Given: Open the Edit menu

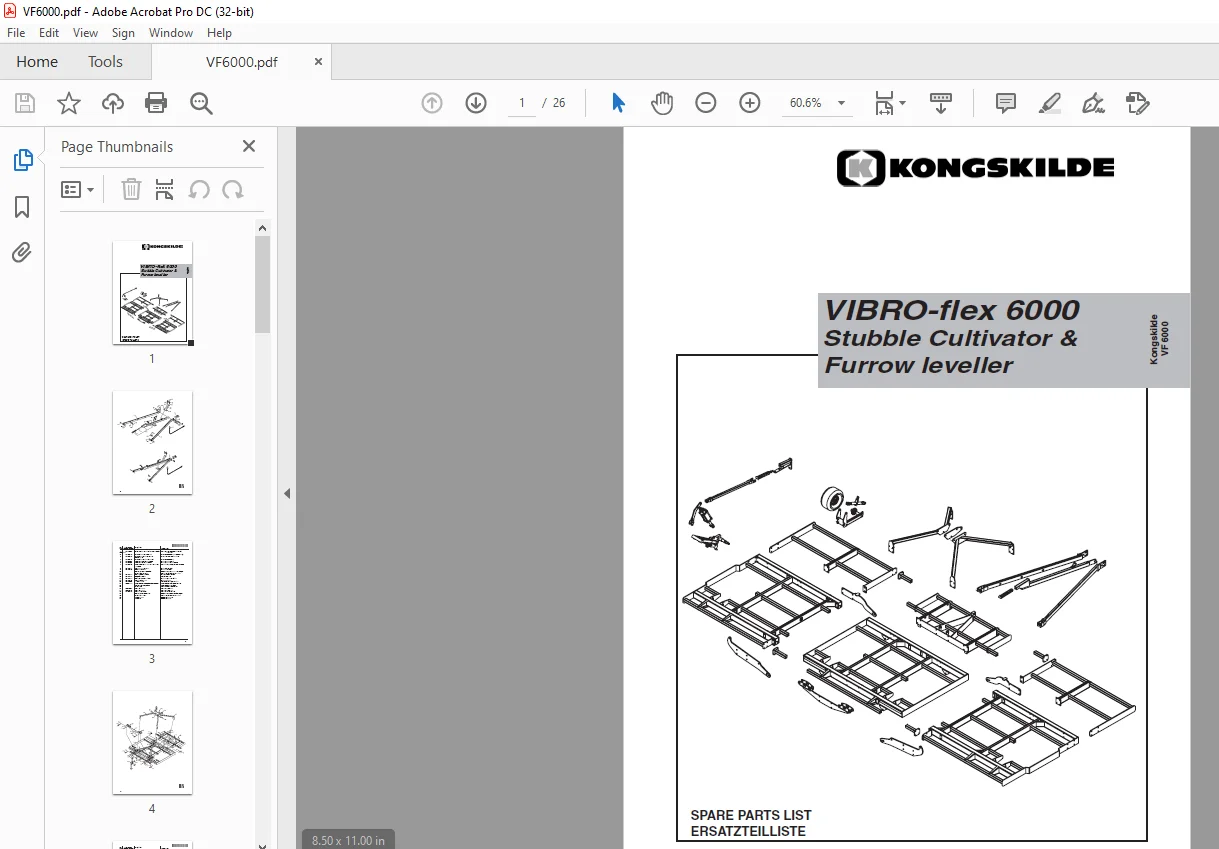Looking at the screenshot, I should coord(49,33).
